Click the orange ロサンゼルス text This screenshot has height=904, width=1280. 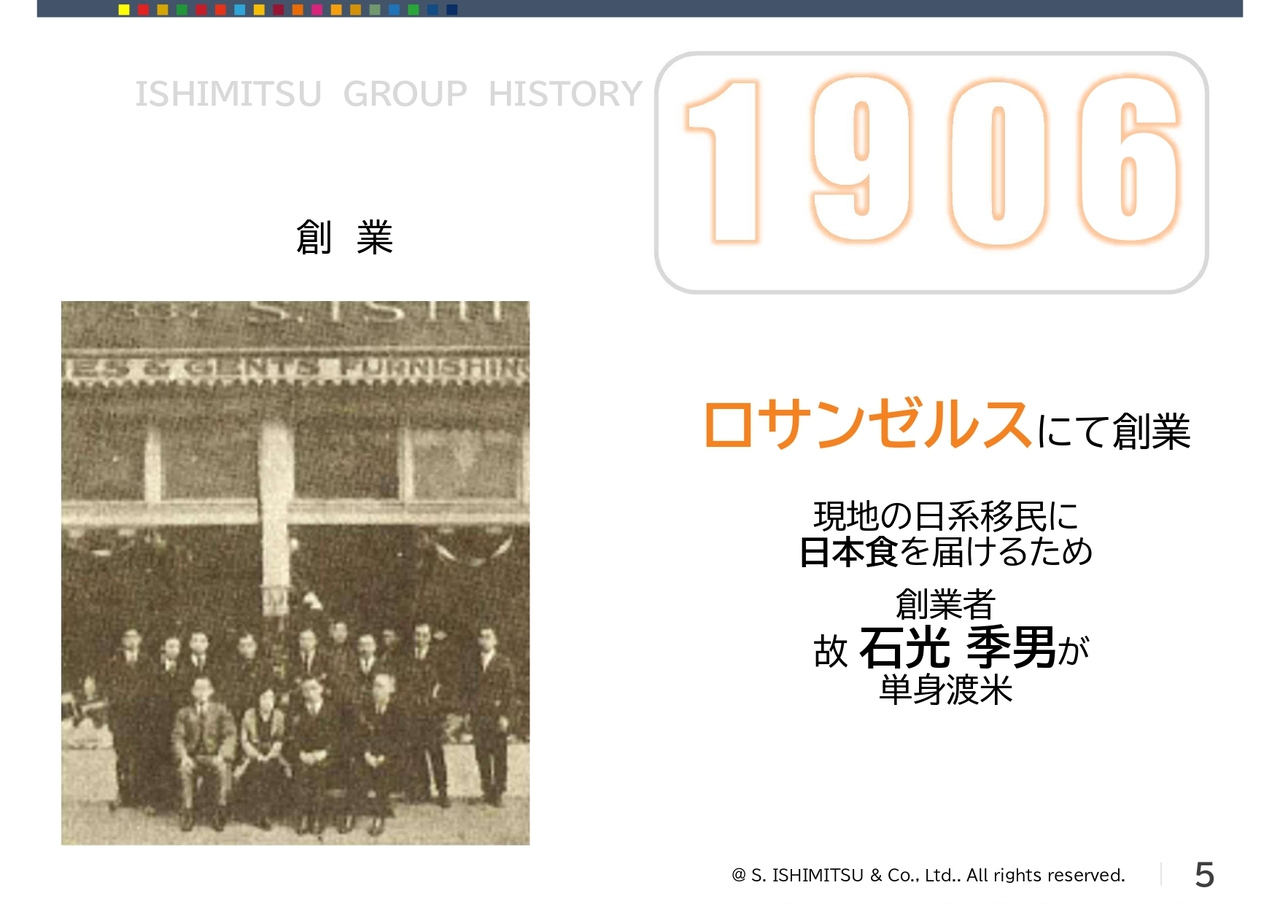pyautogui.click(x=867, y=424)
